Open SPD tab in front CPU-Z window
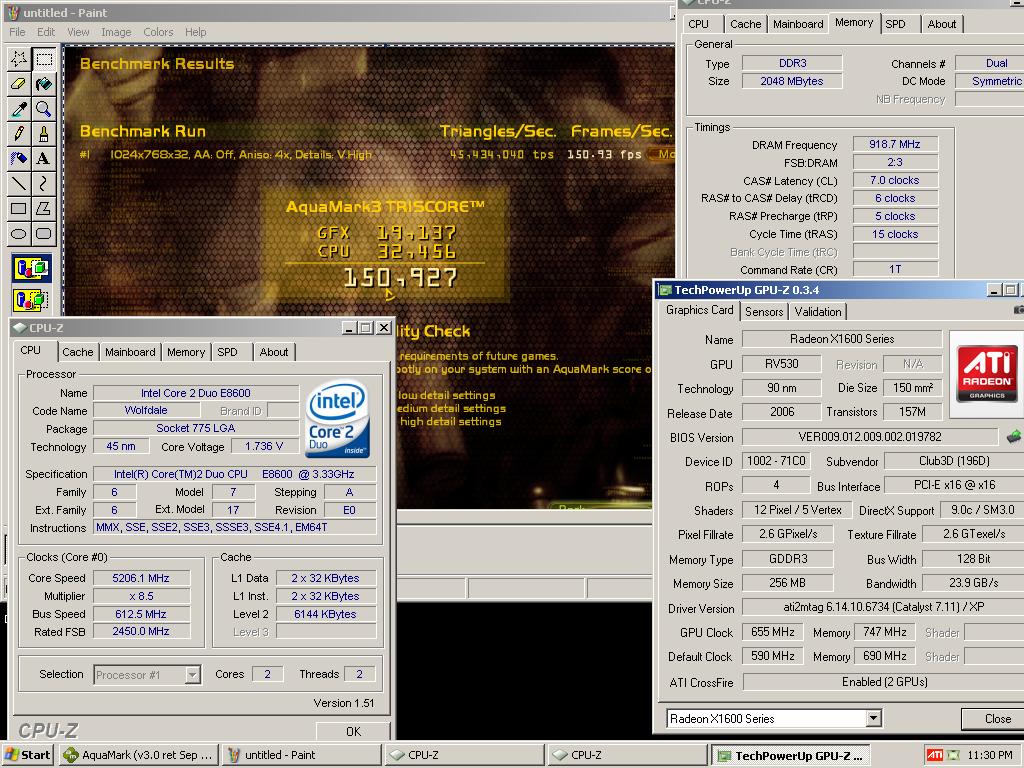The height and width of the screenshot is (768, 1024). [227, 352]
